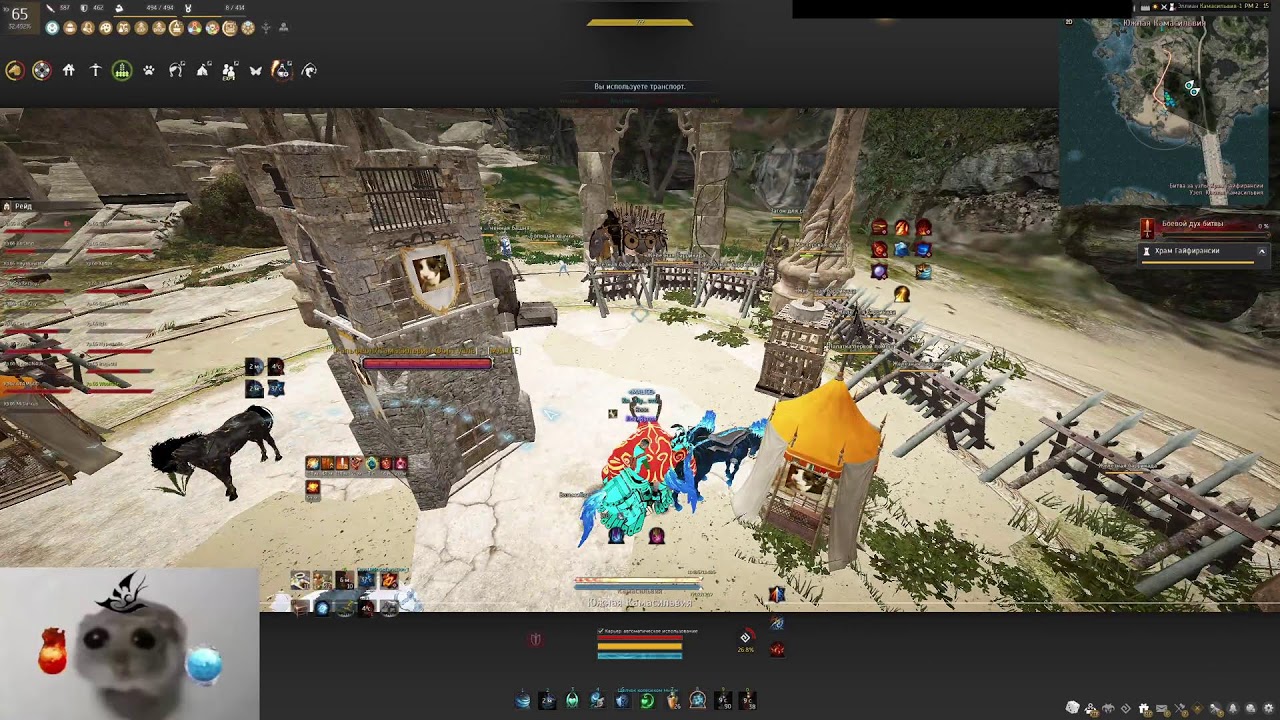This screenshot has width=1280, height=720.
Task: Click the Храм Гайфирансии label
Action: pos(1187,251)
